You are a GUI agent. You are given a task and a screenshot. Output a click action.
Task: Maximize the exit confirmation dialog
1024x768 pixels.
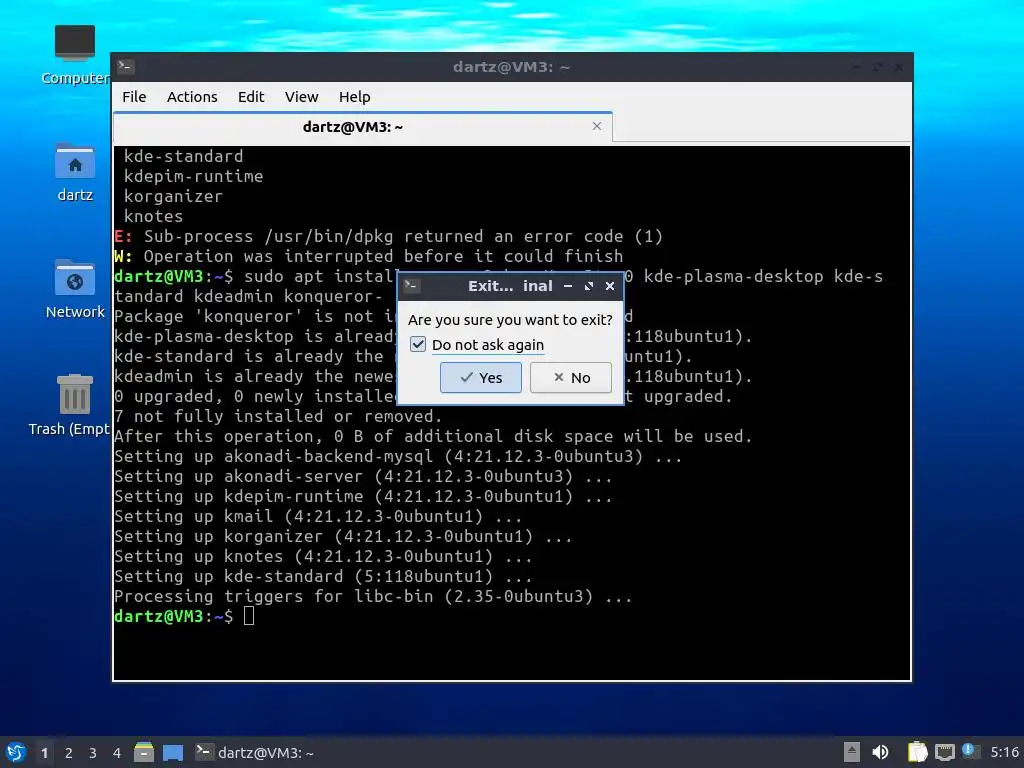tap(589, 286)
